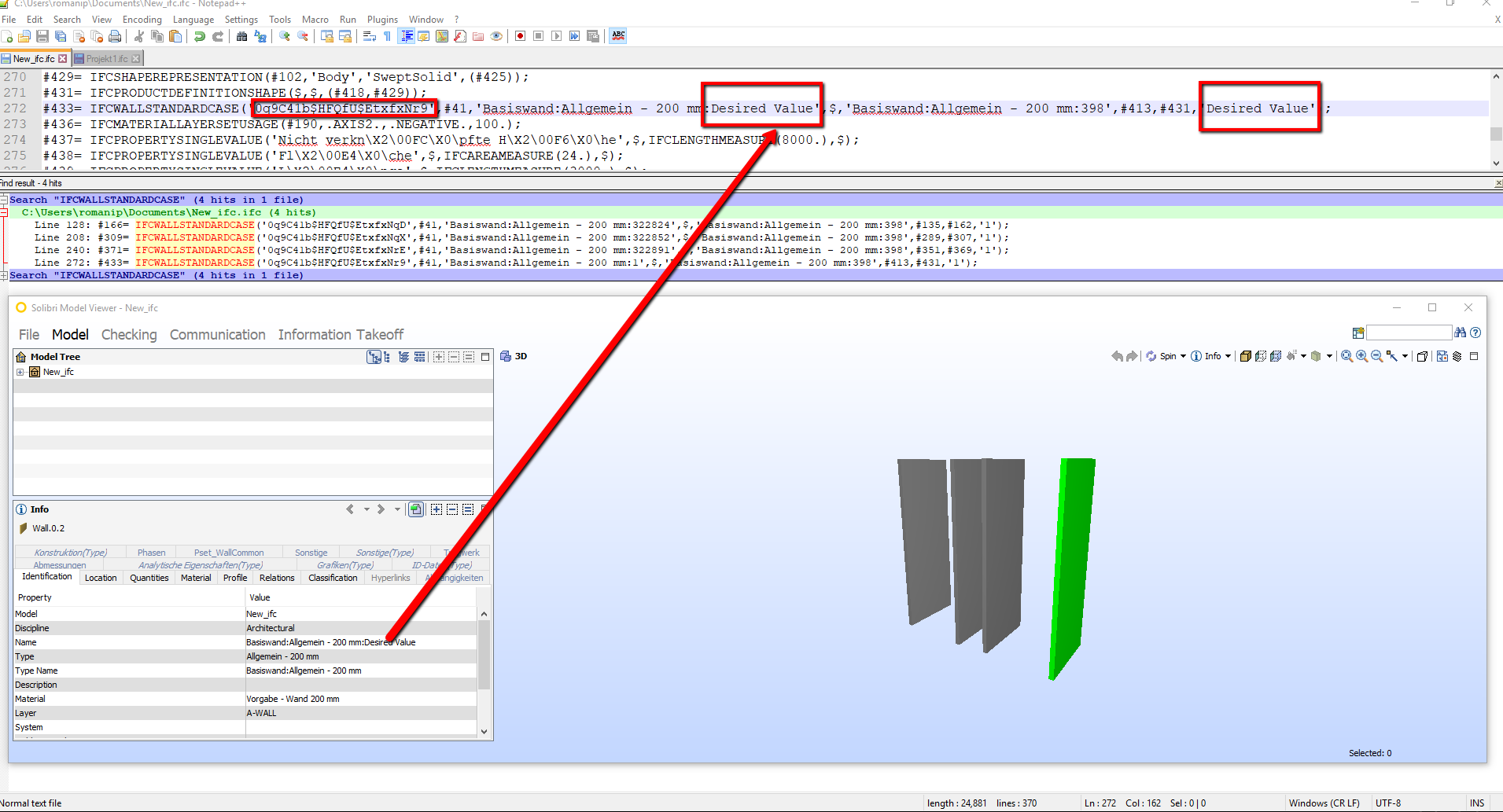
Task: Open the Checking menu in Solibri
Action: pos(129,335)
